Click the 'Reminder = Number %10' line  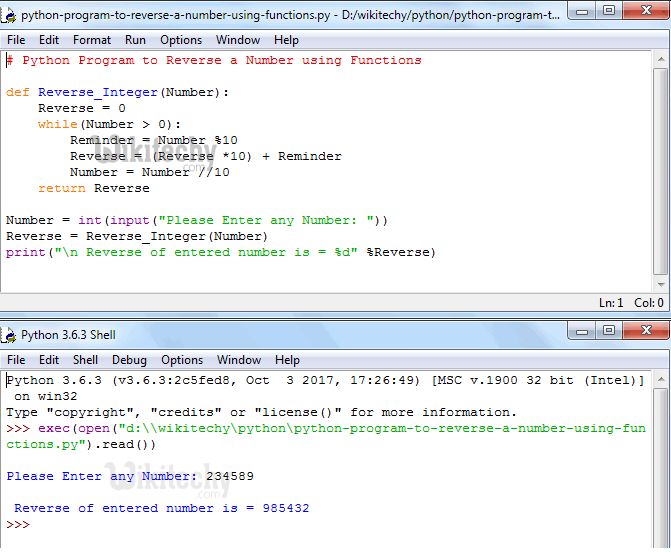pyautogui.click(x=154, y=140)
